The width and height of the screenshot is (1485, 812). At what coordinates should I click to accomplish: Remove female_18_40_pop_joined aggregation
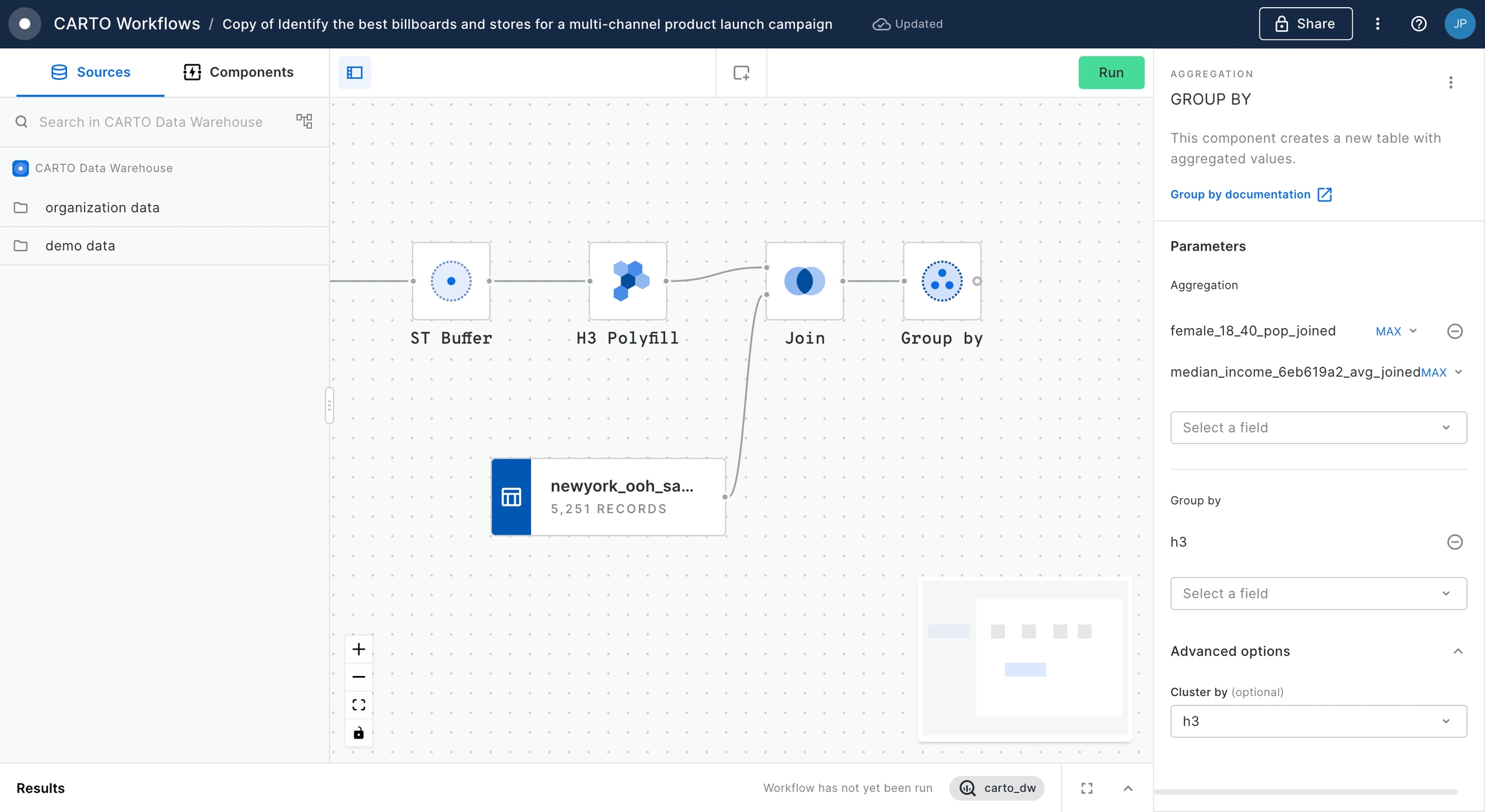click(x=1455, y=331)
